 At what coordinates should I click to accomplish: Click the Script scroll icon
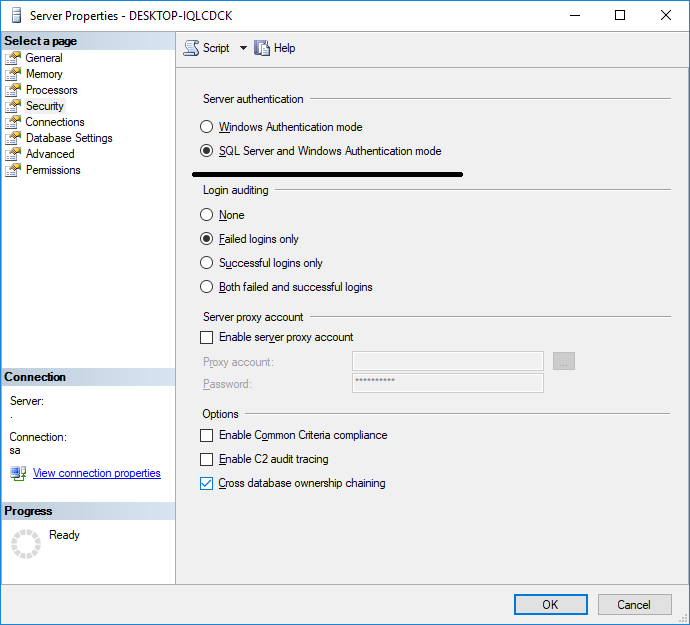click(191, 48)
